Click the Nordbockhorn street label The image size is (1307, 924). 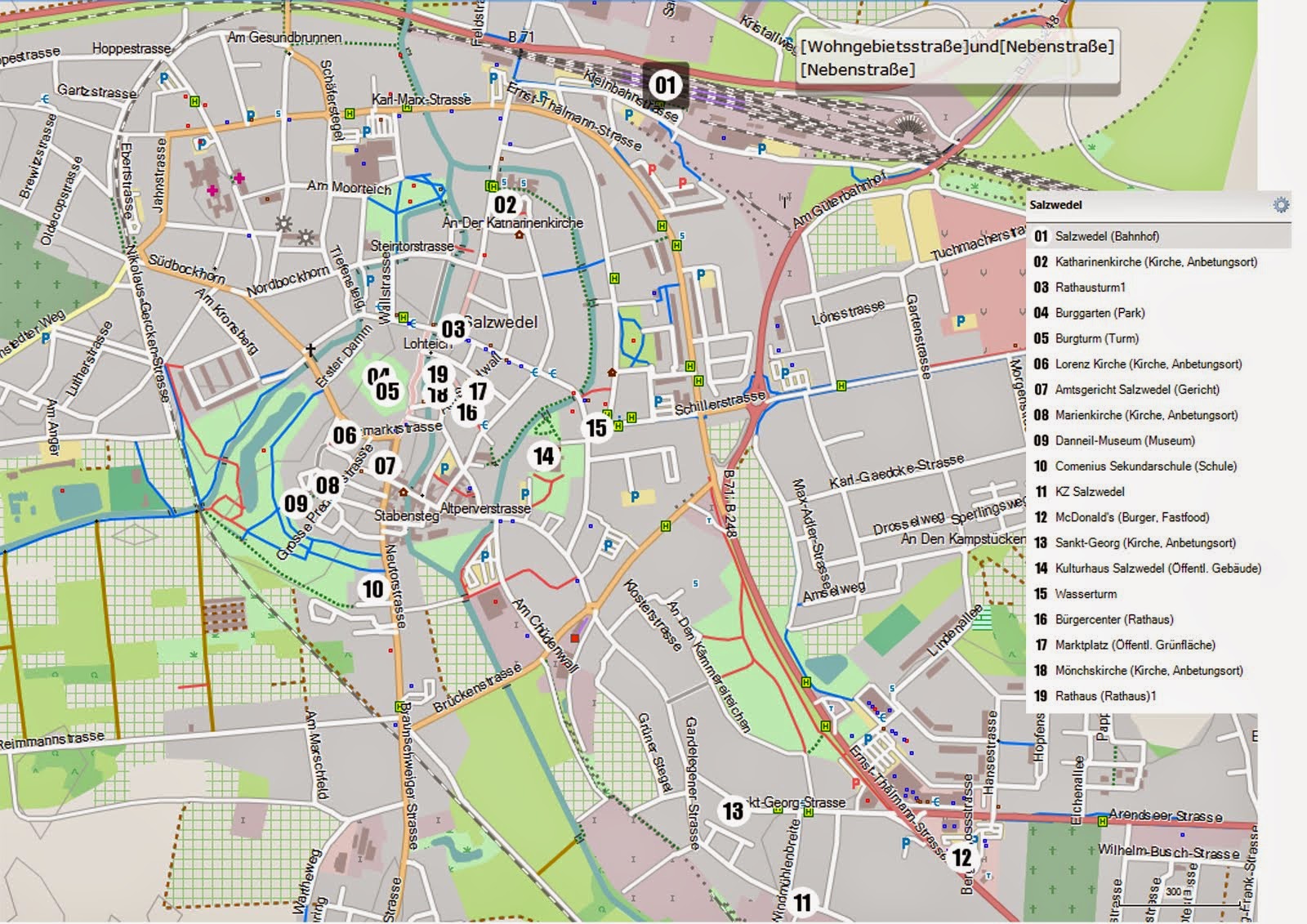pos(288,280)
